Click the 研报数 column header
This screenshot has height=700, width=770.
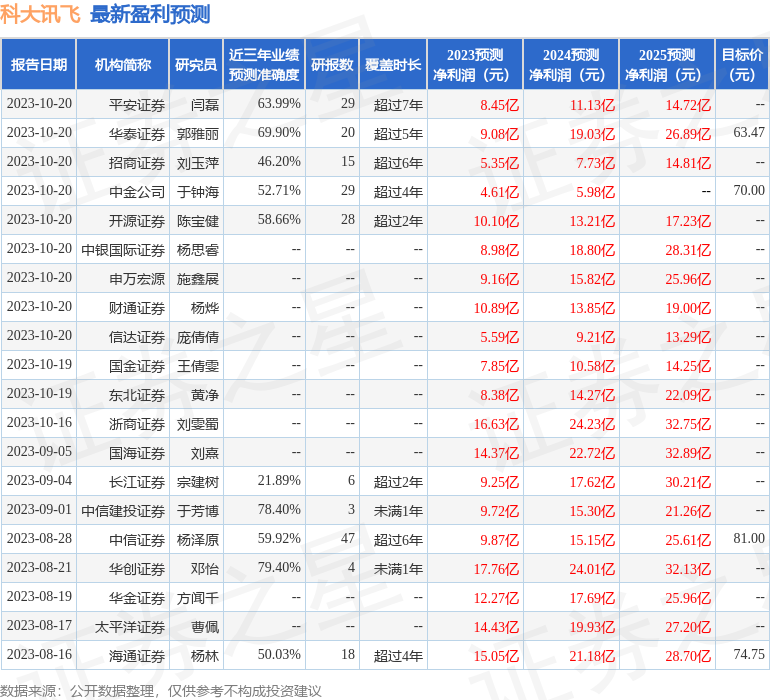pyautogui.click(x=332, y=64)
